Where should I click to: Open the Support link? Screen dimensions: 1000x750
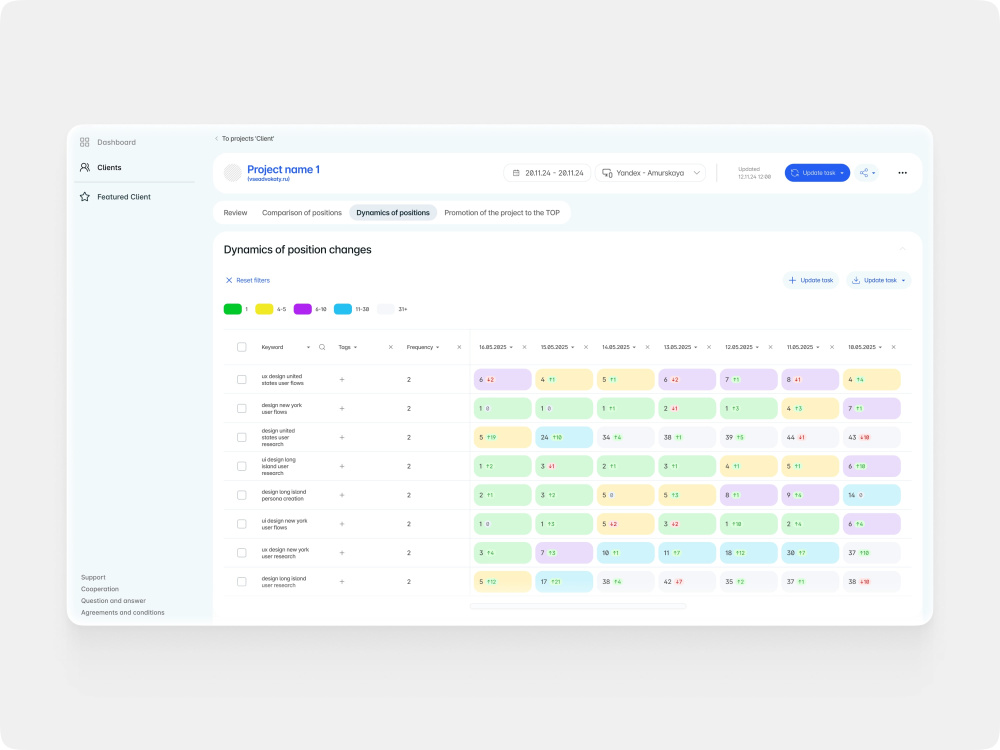pyautogui.click(x=93, y=577)
